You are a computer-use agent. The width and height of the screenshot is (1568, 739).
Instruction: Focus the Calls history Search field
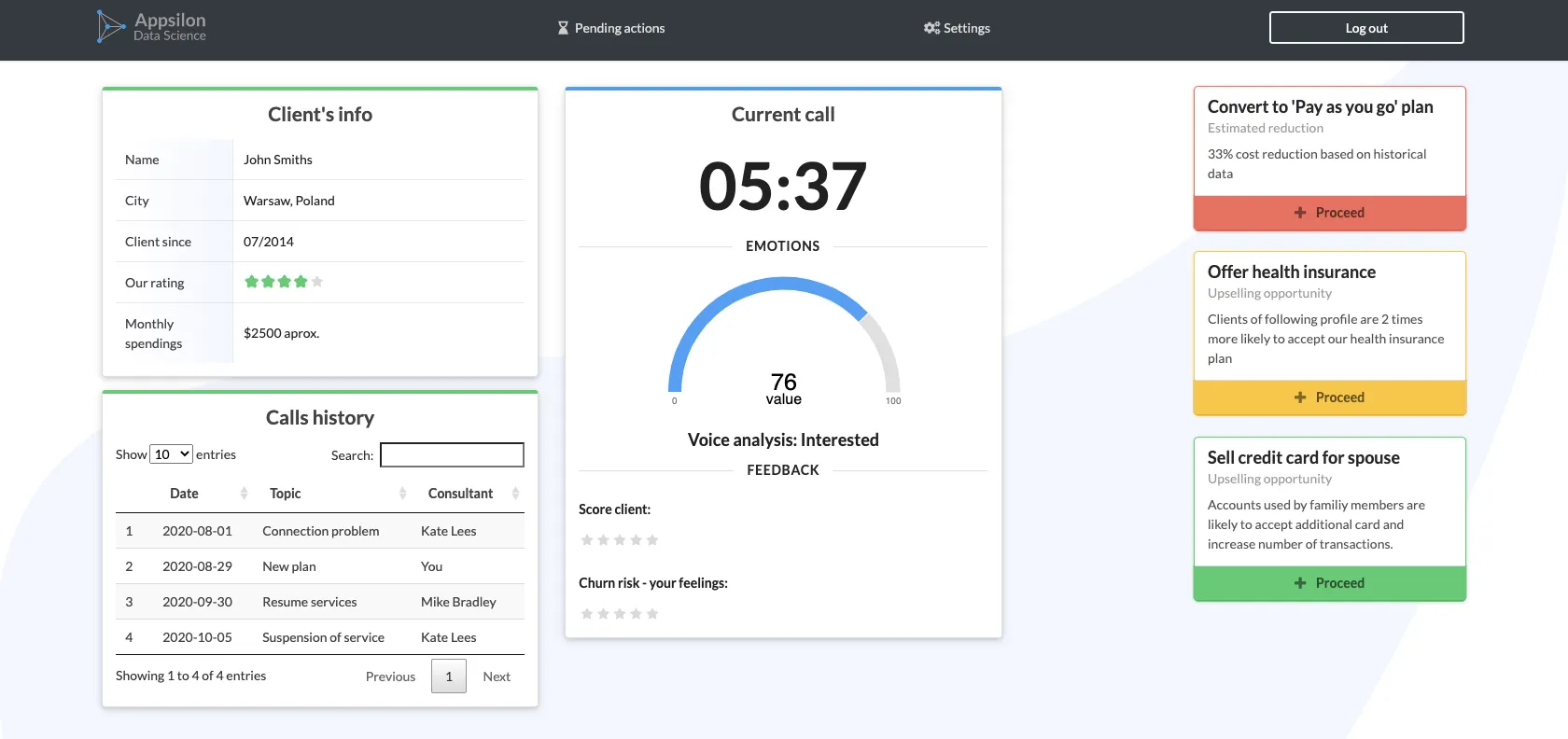[x=452, y=454]
